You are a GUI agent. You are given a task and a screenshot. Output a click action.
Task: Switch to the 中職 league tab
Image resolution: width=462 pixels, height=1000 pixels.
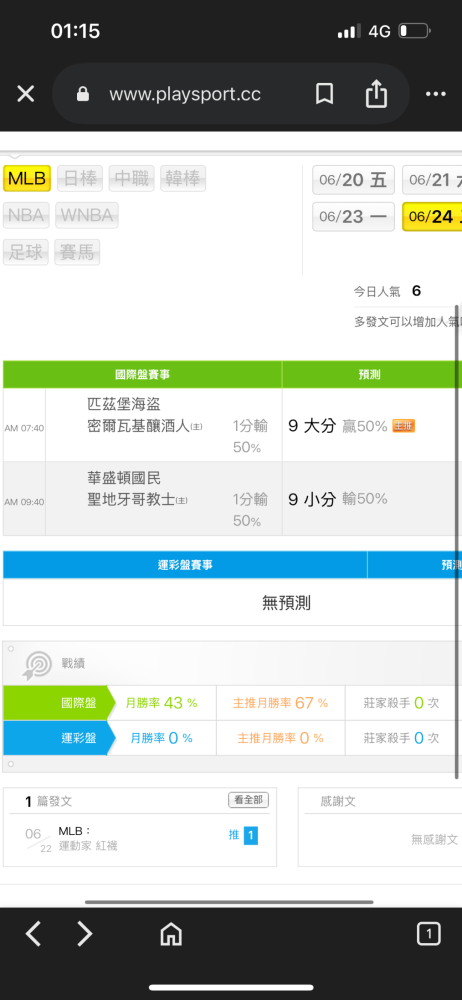pyautogui.click(x=131, y=179)
